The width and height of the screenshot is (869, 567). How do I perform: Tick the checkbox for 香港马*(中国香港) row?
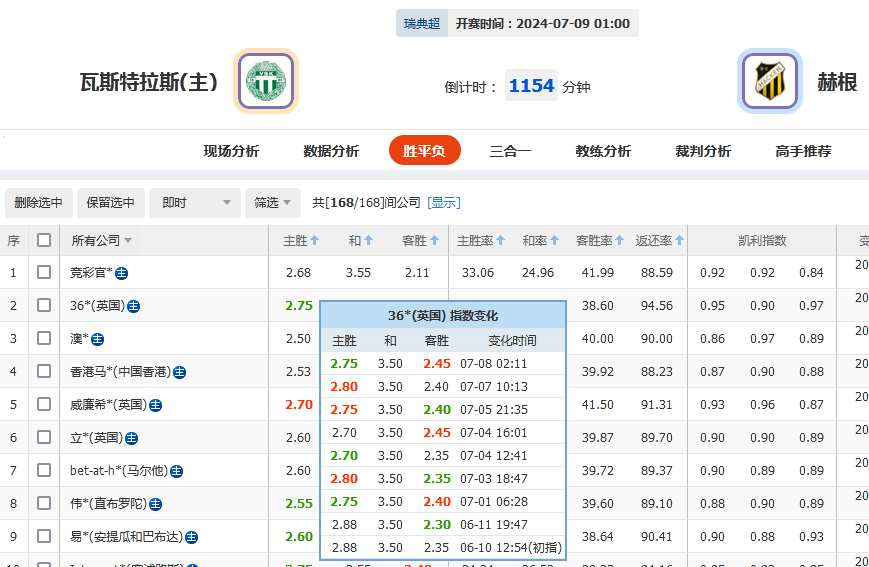pyautogui.click(x=44, y=371)
